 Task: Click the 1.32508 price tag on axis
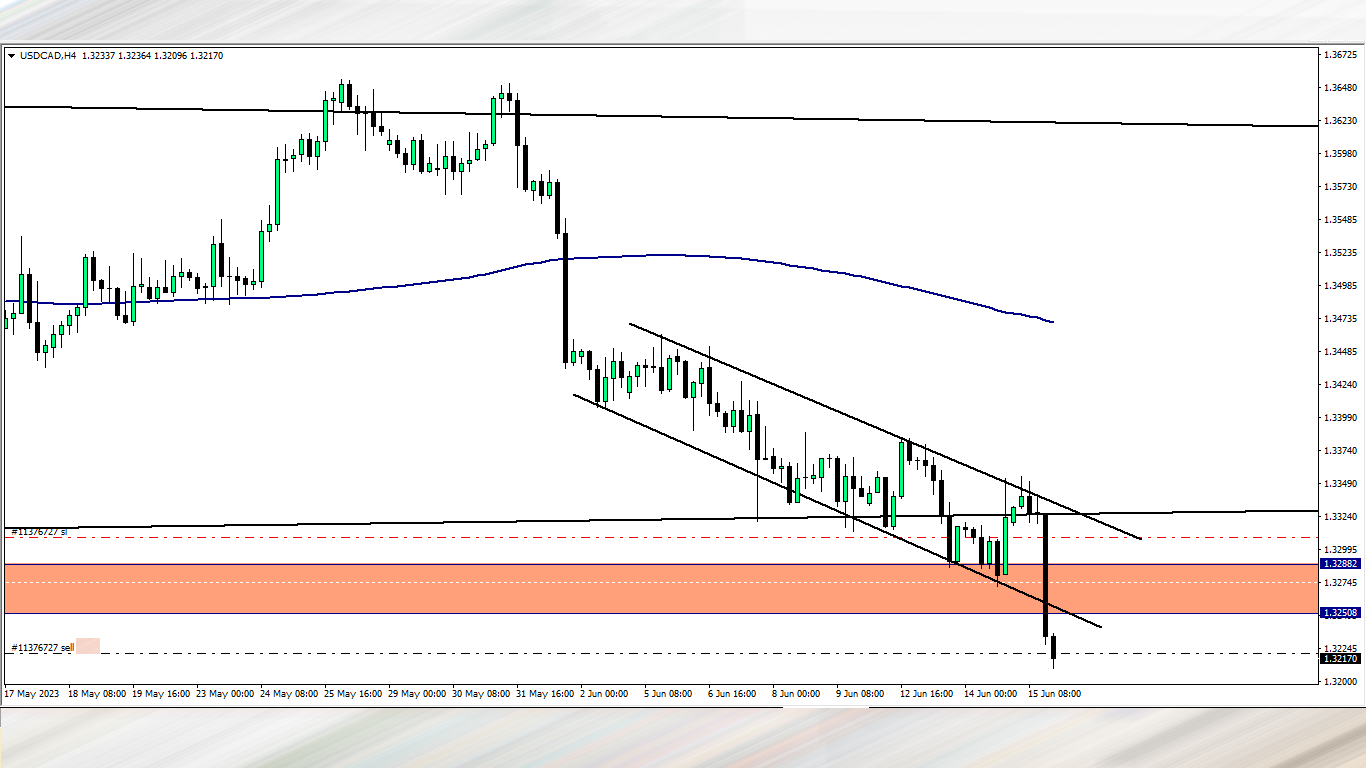click(1339, 613)
